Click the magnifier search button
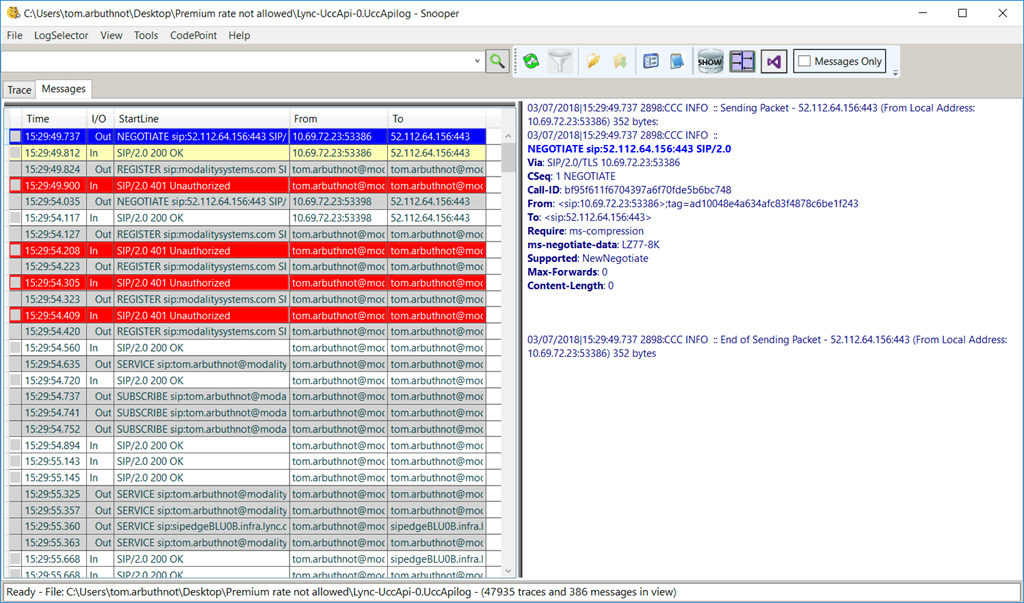 (497, 62)
